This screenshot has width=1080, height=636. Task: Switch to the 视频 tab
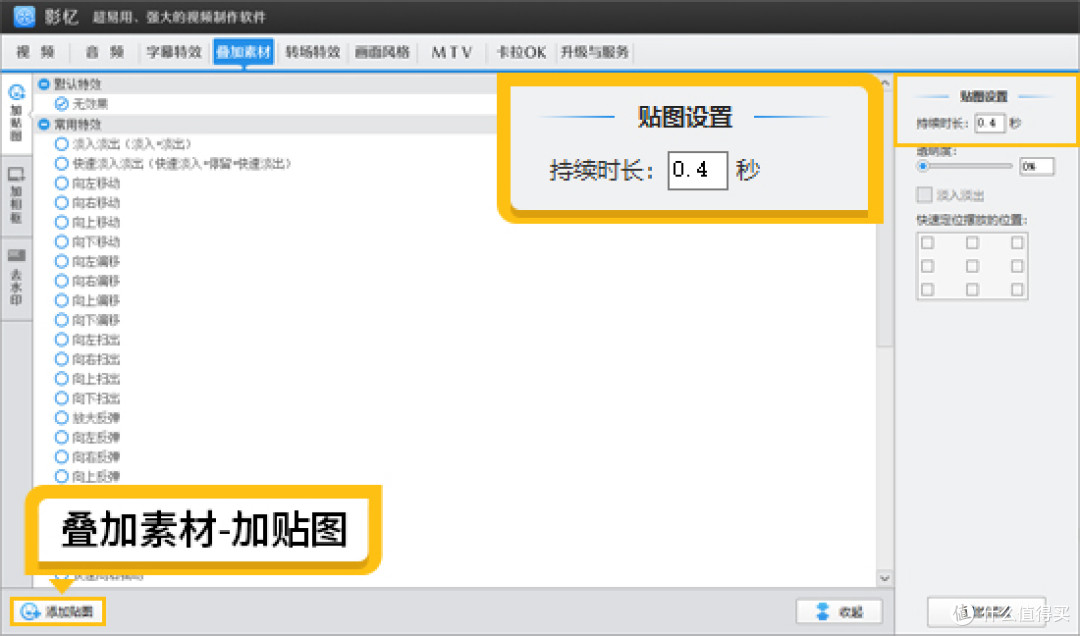click(x=35, y=52)
